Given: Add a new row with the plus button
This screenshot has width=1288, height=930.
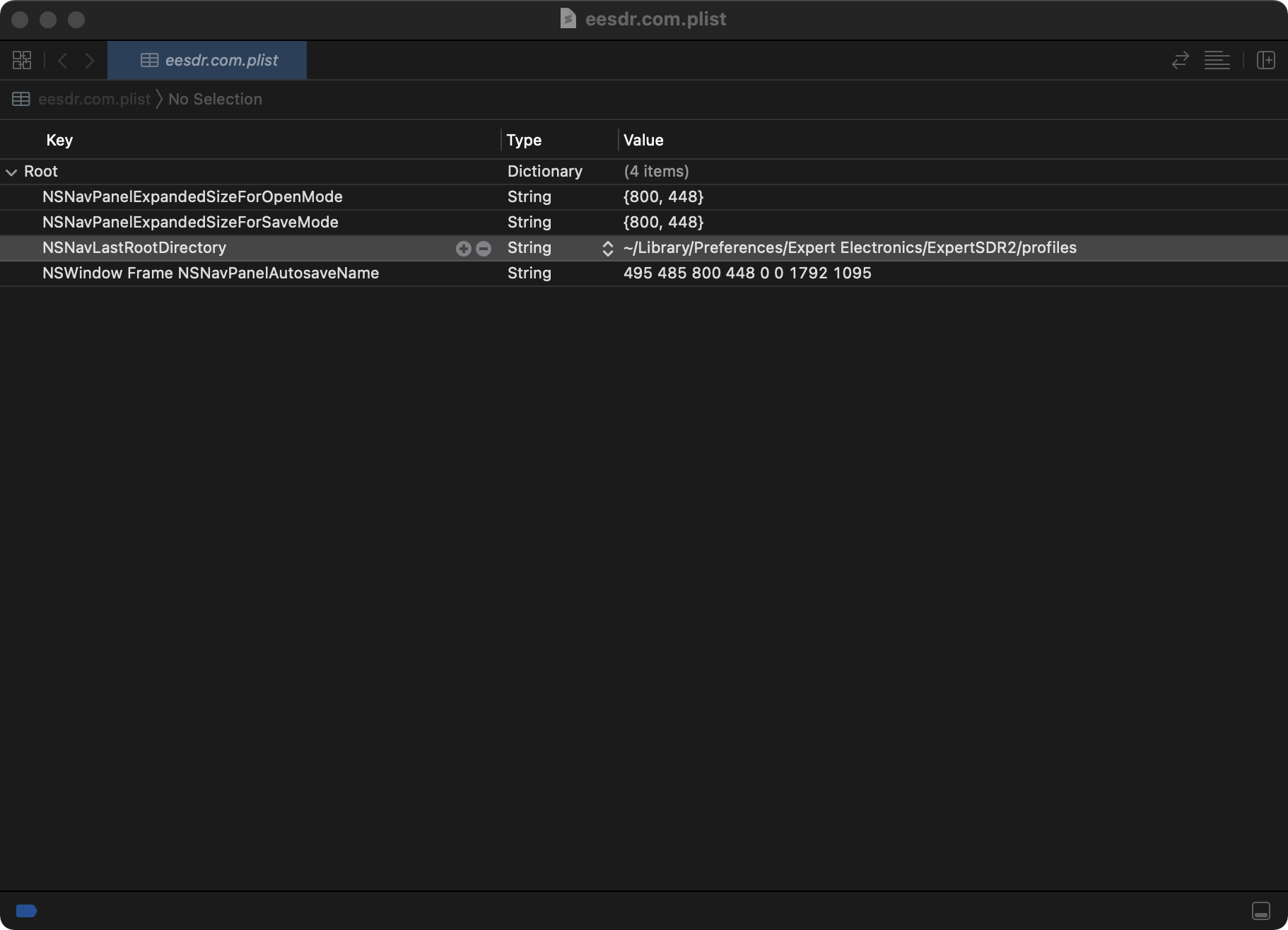Looking at the screenshot, I should pos(463,248).
